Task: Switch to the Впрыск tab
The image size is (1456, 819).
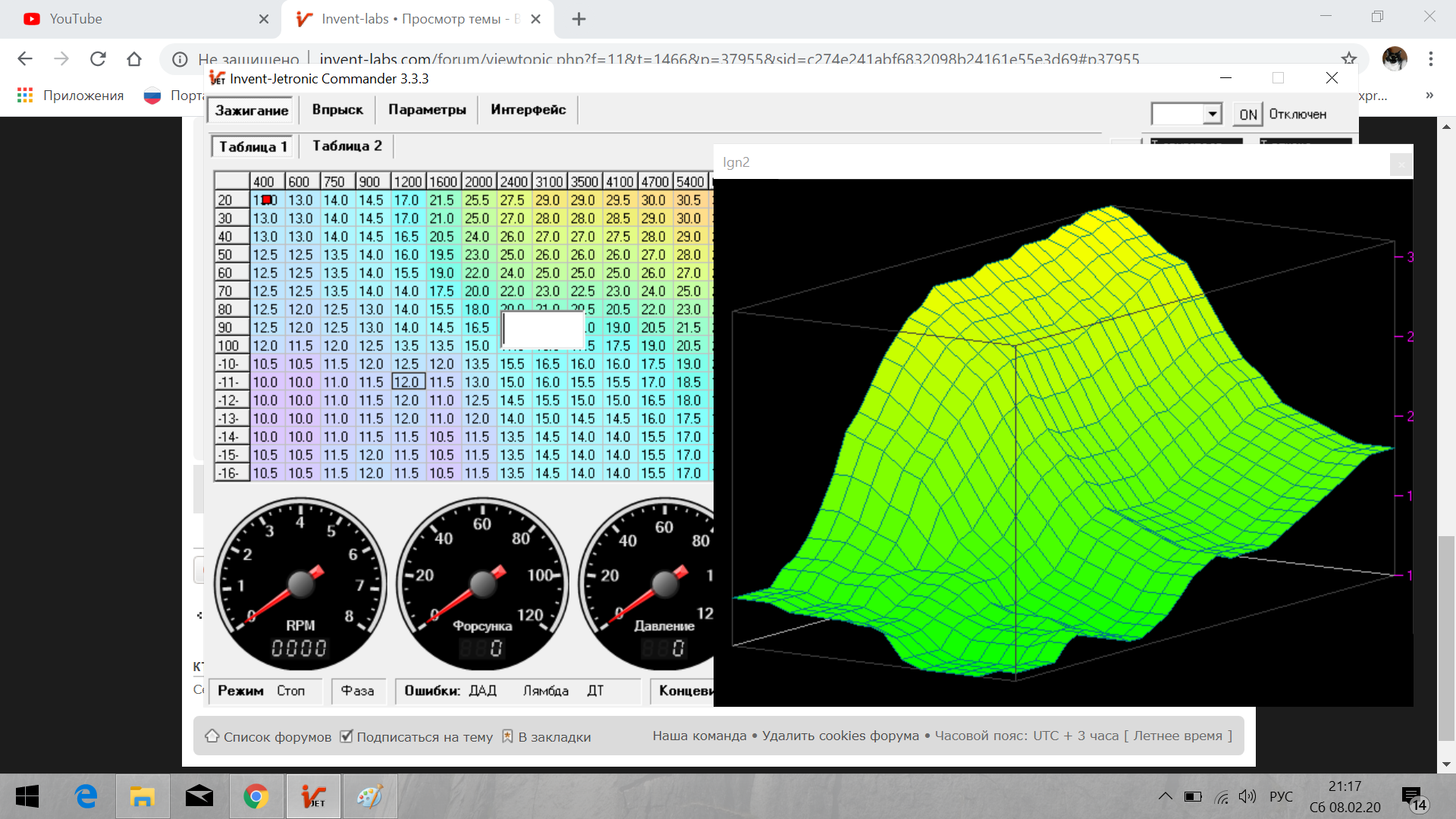Action: 337,109
